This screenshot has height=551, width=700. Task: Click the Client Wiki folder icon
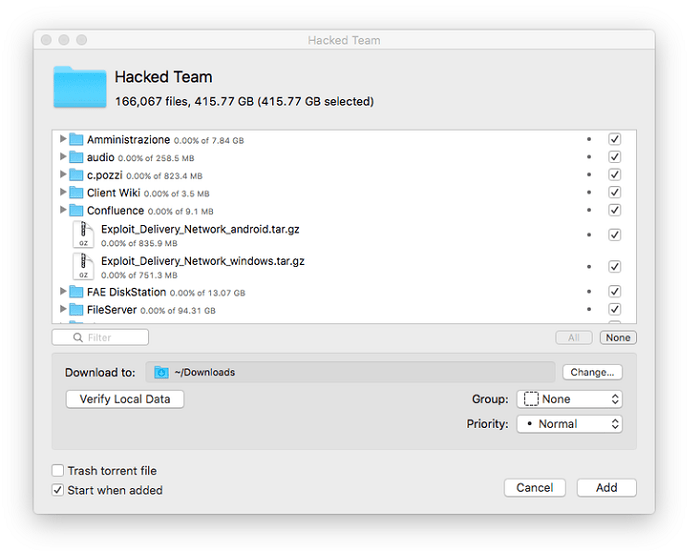point(75,192)
